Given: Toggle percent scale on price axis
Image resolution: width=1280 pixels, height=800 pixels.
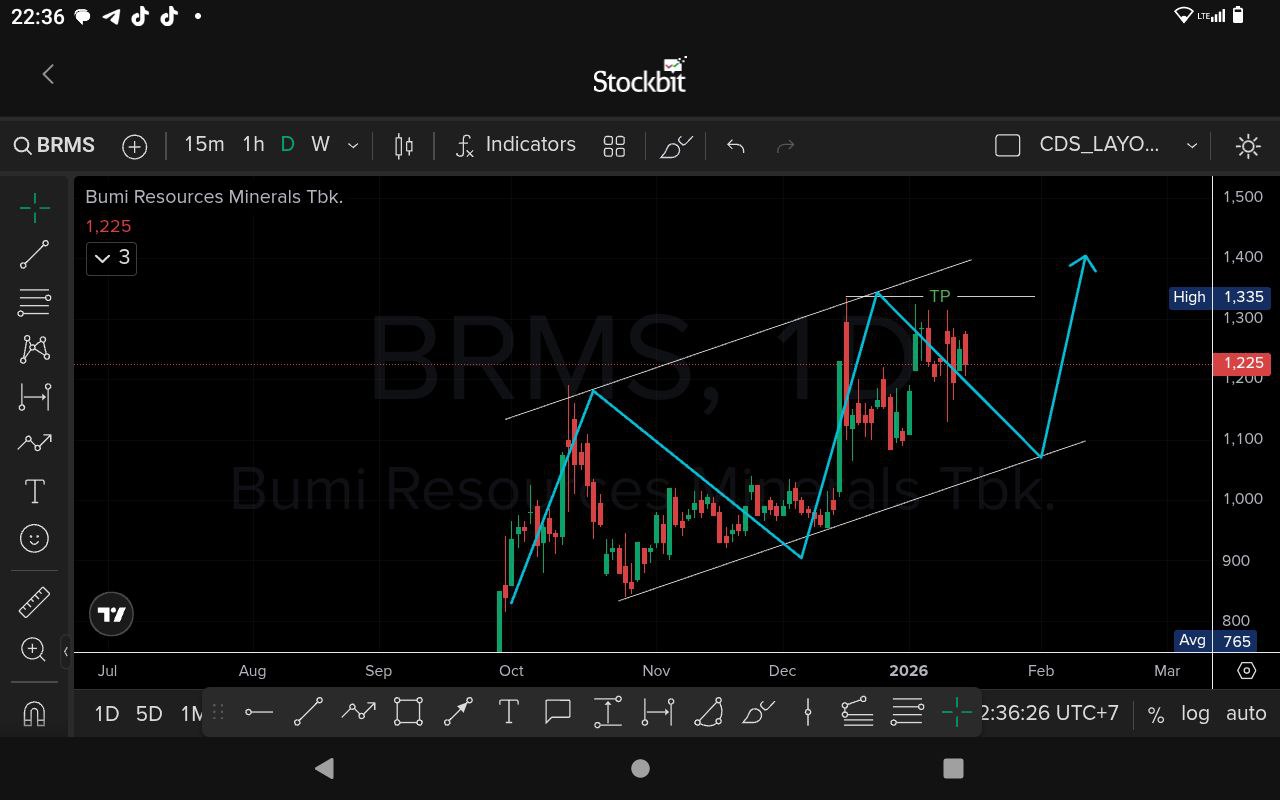Looking at the screenshot, I should click(x=1156, y=714).
